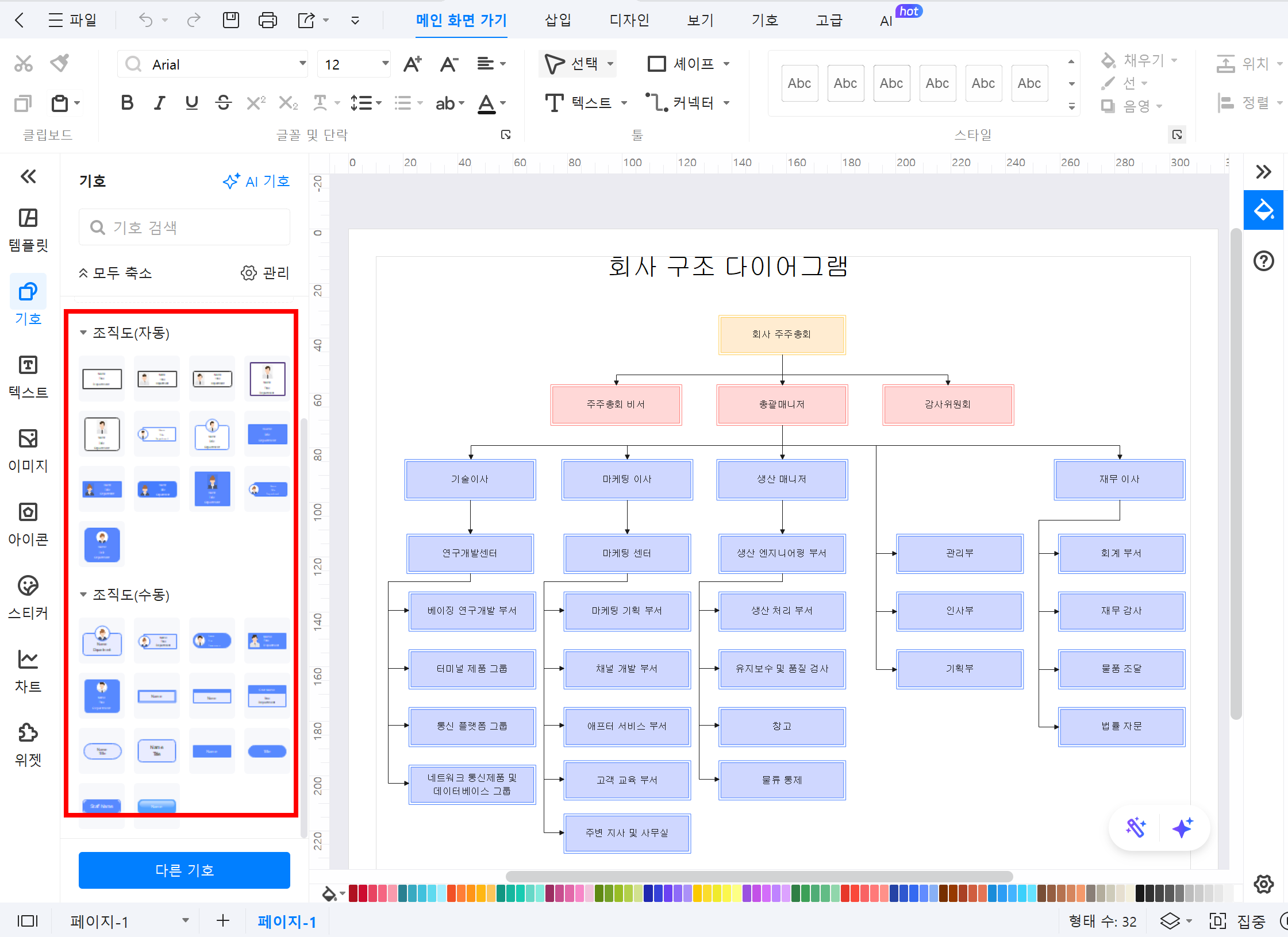Open the Widget sidebar panel
The image size is (1288, 937).
[28, 745]
